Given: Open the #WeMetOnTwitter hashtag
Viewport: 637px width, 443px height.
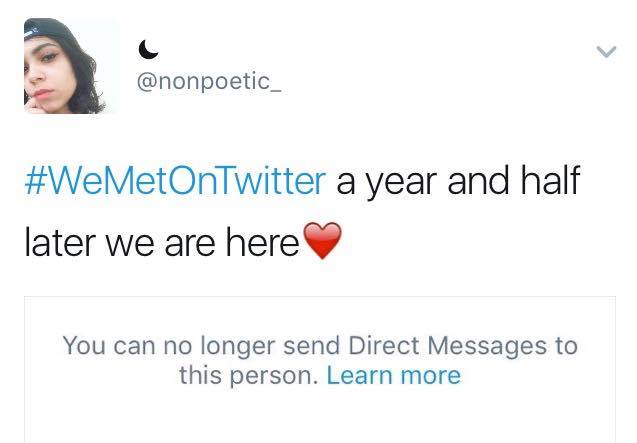Looking at the screenshot, I should (175, 183).
